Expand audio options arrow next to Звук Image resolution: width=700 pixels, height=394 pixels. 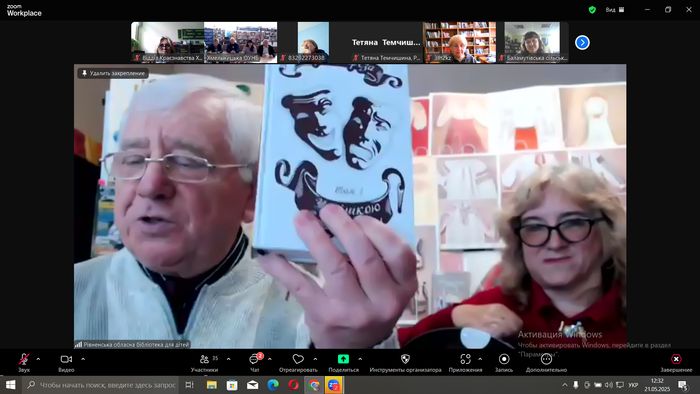coord(38,359)
